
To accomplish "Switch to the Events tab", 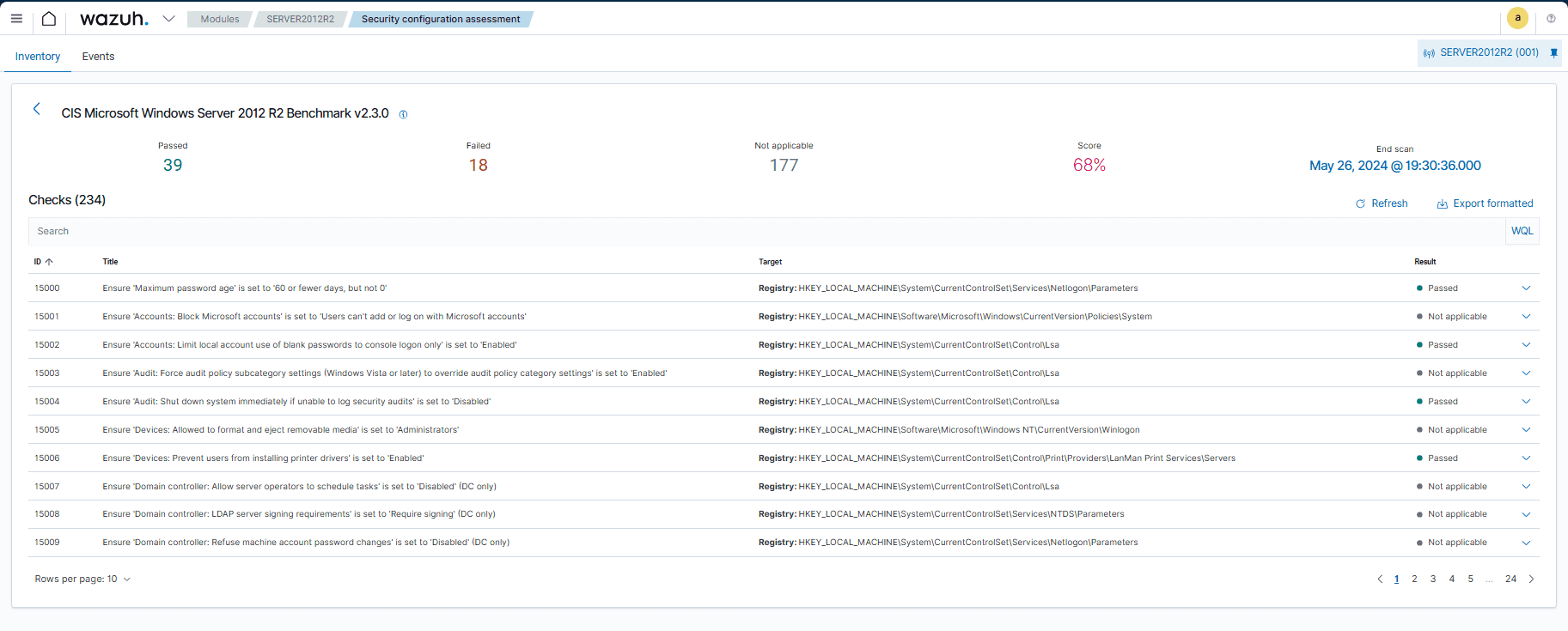I will click(98, 57).
